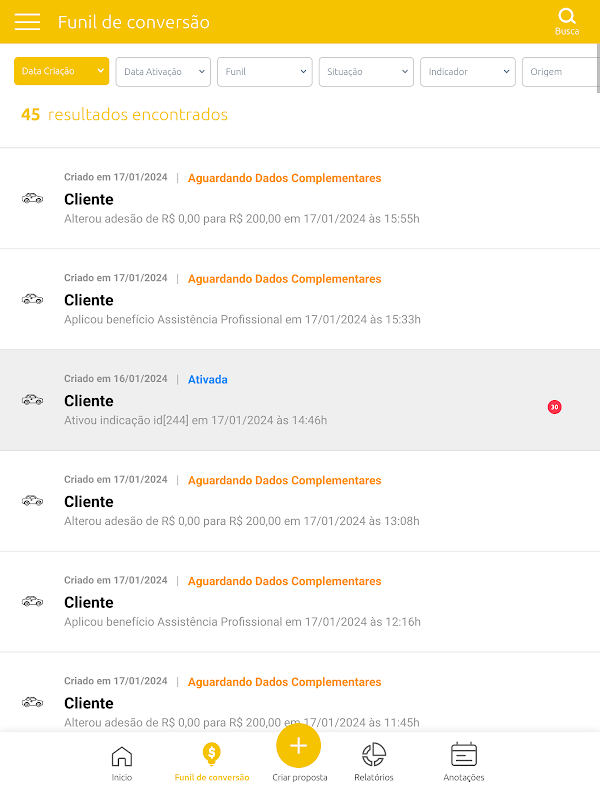Viewport: 600px width, 800px height.
Task: Tap the yellow plus Criar proposta button
Action: pyautogui.click(x=298, y=745)
